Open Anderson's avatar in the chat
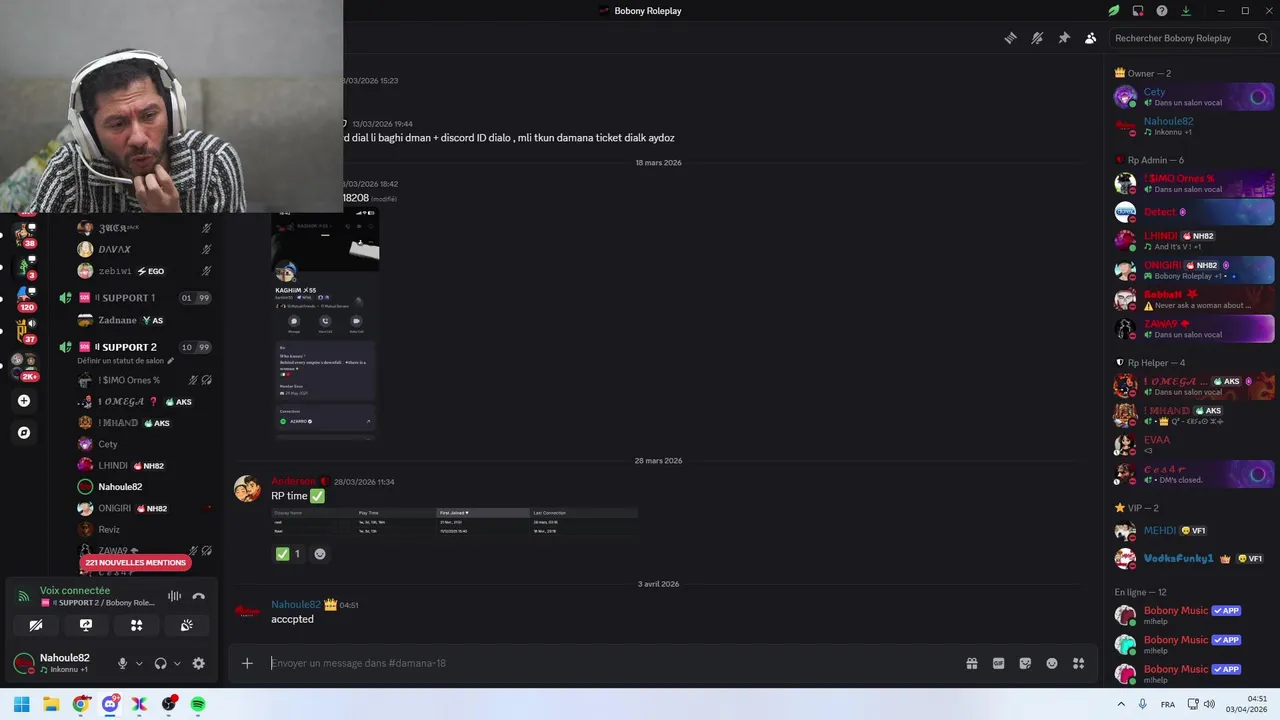The width and height of the screenshot is (1280, 720). pyautogui.click(x=247, y=489)
